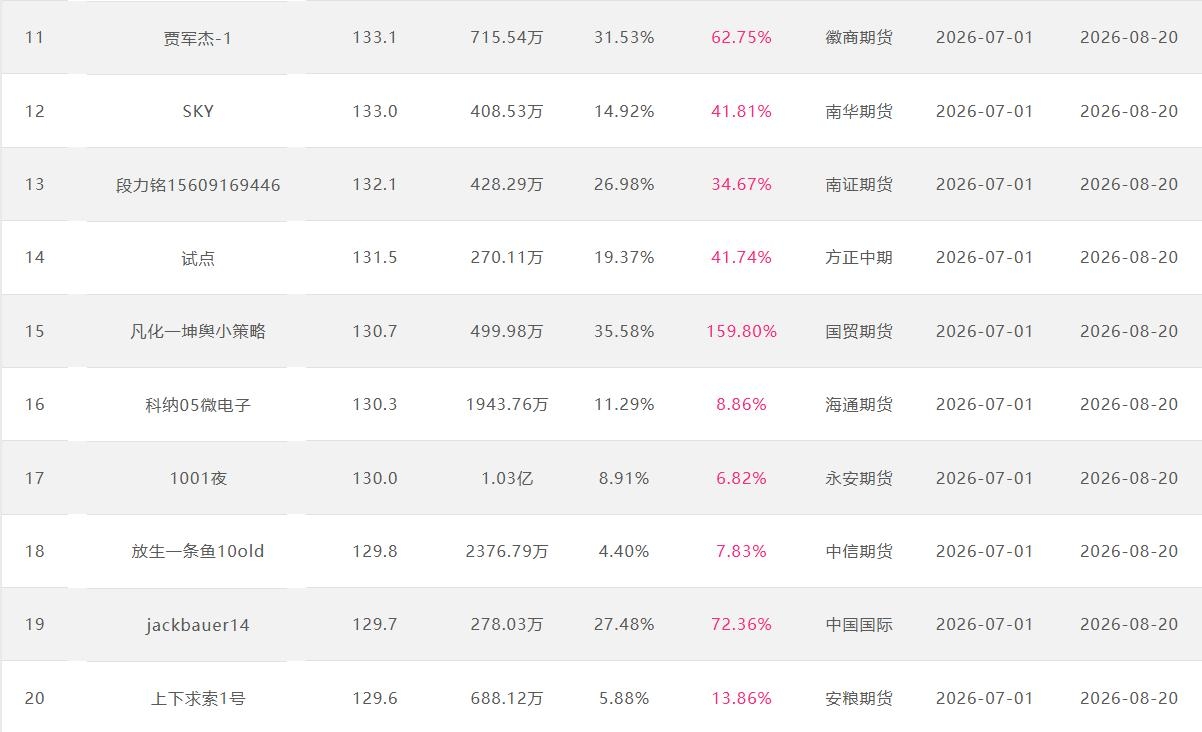Image resolution: width=1202 pixels, height=732 pixels.
Task: Click the 1943.76万 equity value
Action: (507, 405)
